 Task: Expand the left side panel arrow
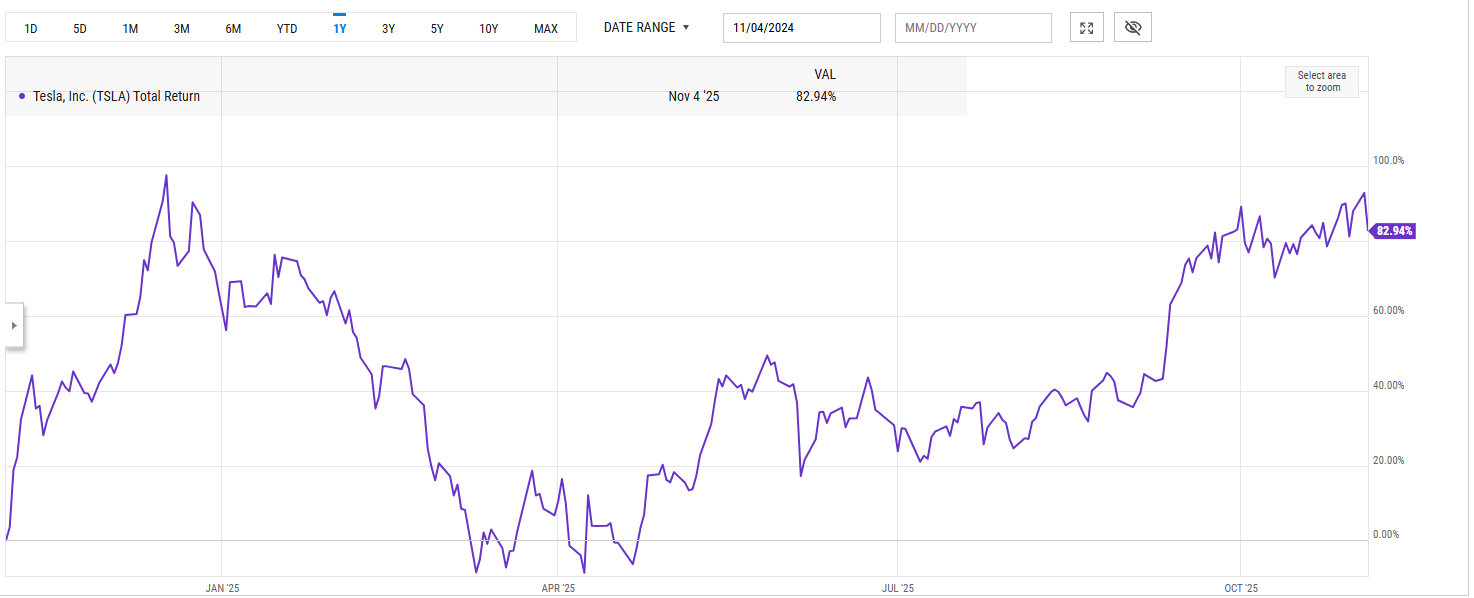(13, 325)
